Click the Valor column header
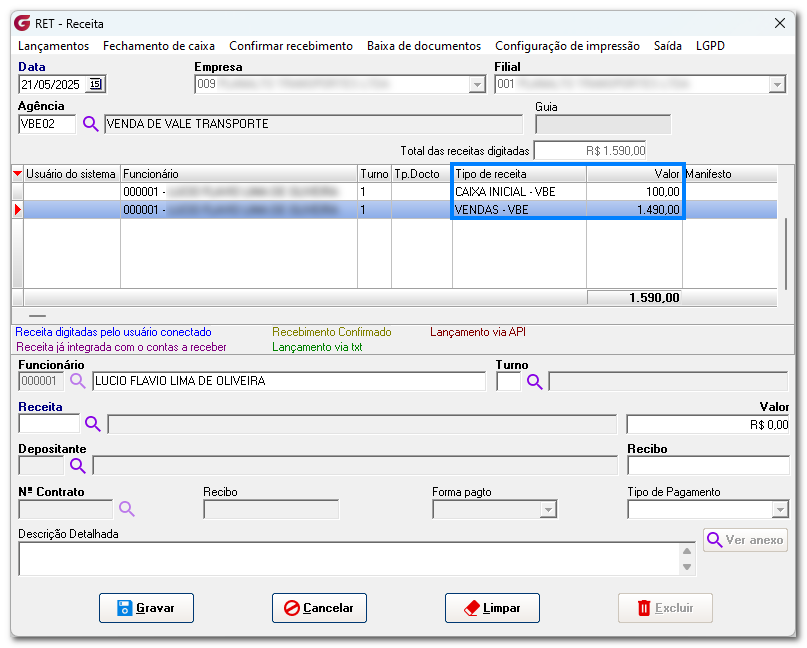The width and height of the screenshot is (807, 648). (635, 174)
